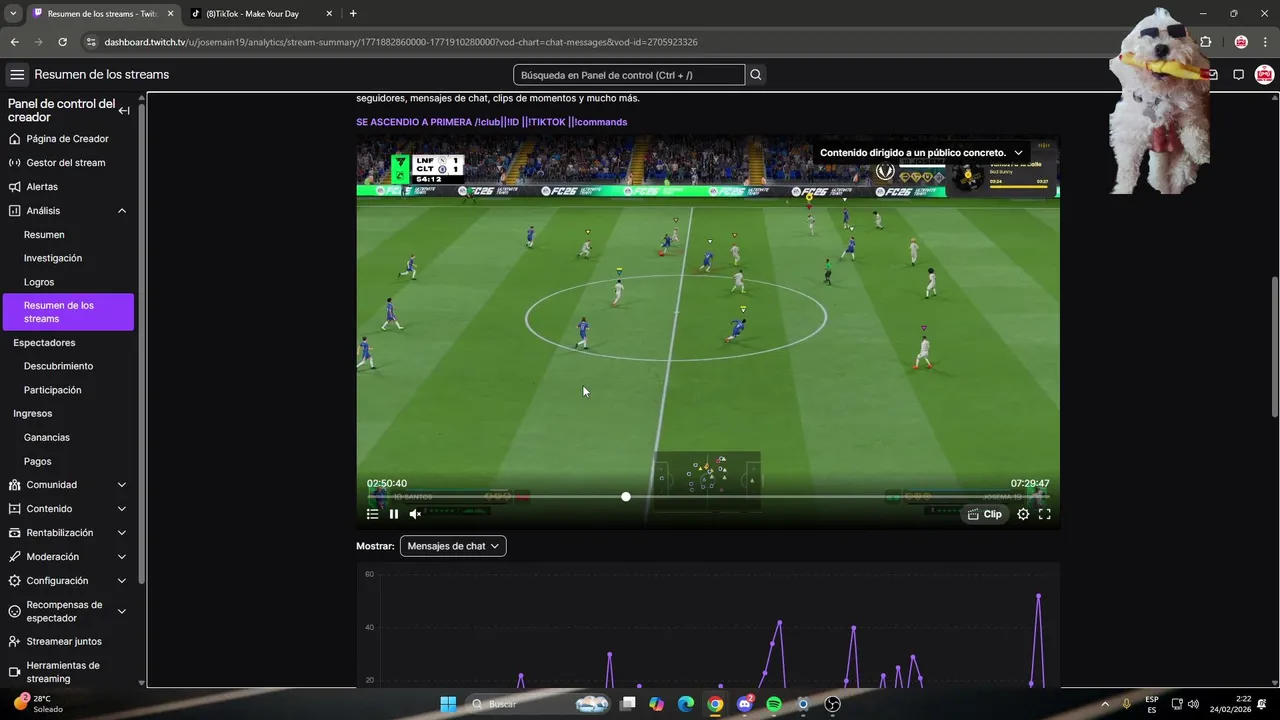Open Spotify from the taskbar
Viewport: 1280px width, 720px height.
click(x=773, y=704)
